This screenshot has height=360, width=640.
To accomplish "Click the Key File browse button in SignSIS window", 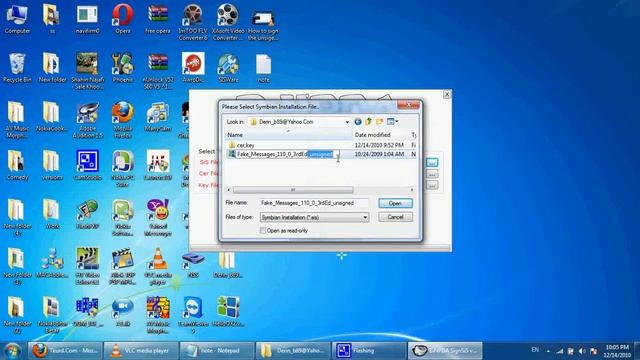I will 432,185.
